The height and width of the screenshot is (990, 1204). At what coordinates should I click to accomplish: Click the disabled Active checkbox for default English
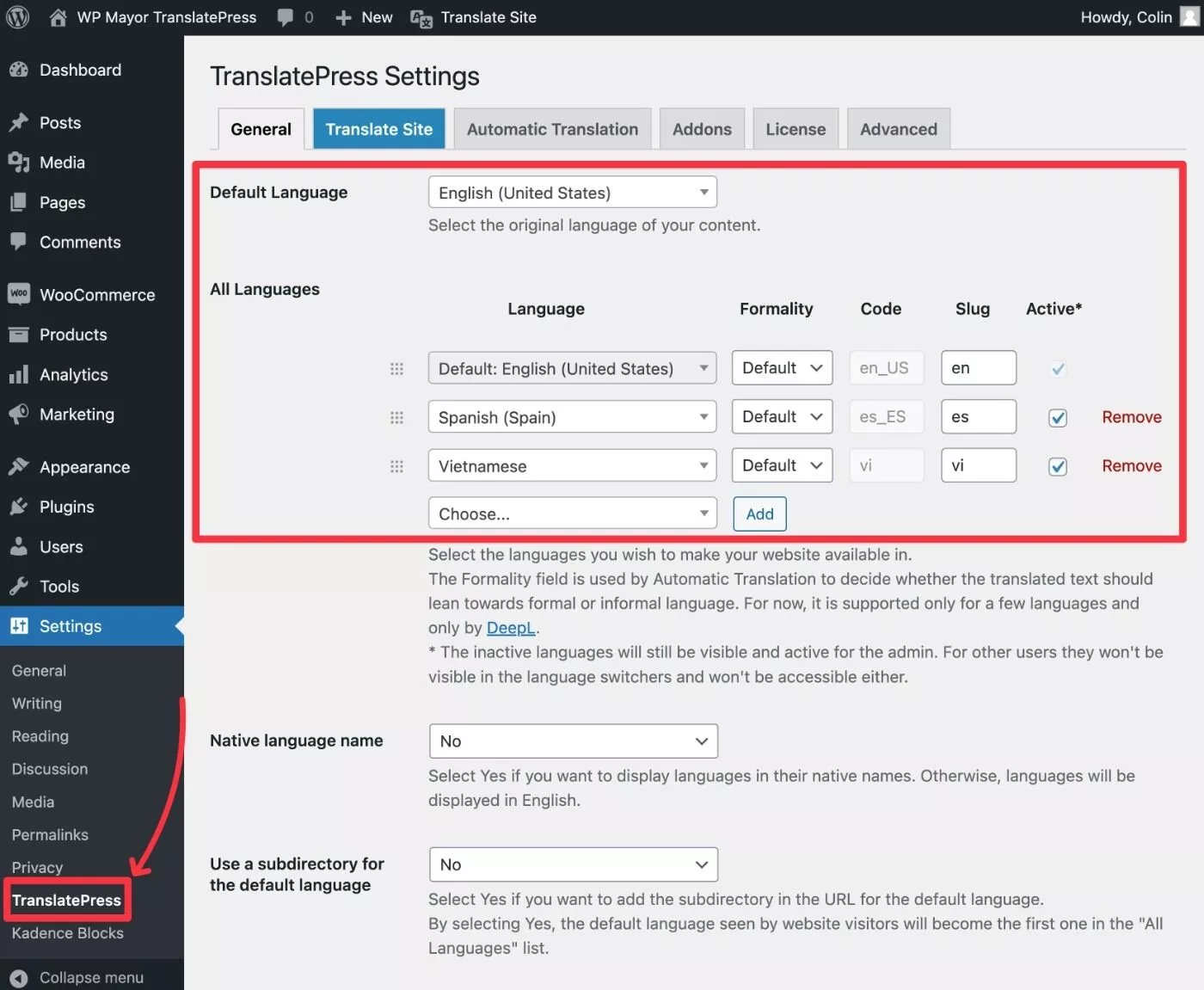point(1058,369)
